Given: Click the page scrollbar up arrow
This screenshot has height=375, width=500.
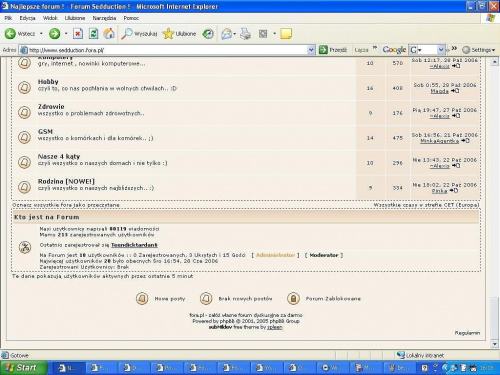Looking at the screenshot, I should pyautogui.click(x=495, y=62).
